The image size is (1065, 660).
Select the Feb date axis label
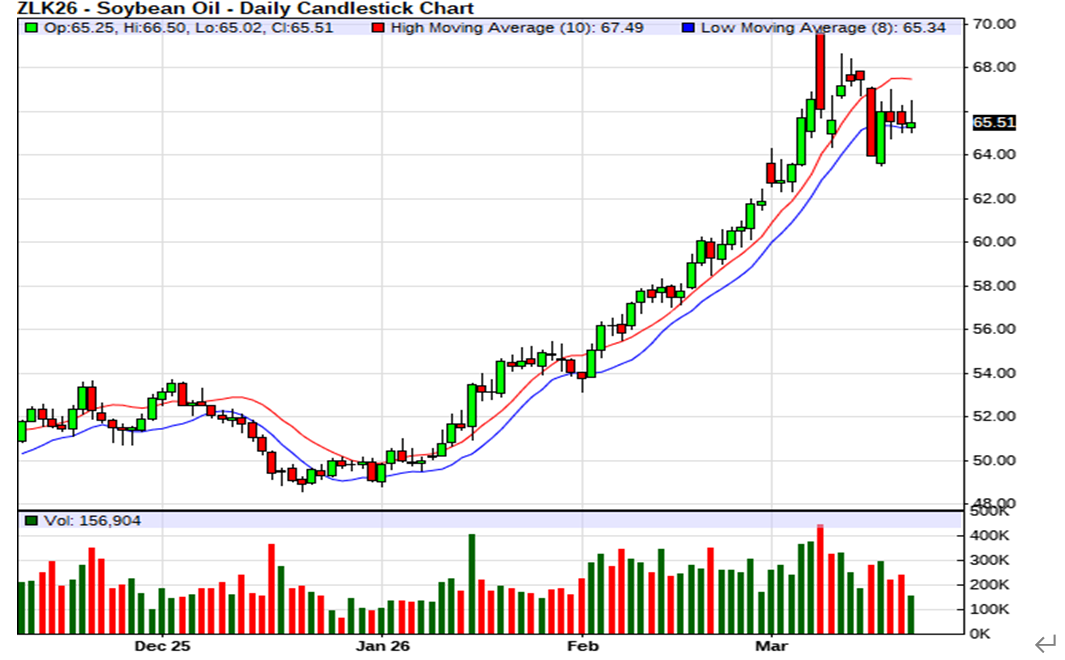(582, 646)
